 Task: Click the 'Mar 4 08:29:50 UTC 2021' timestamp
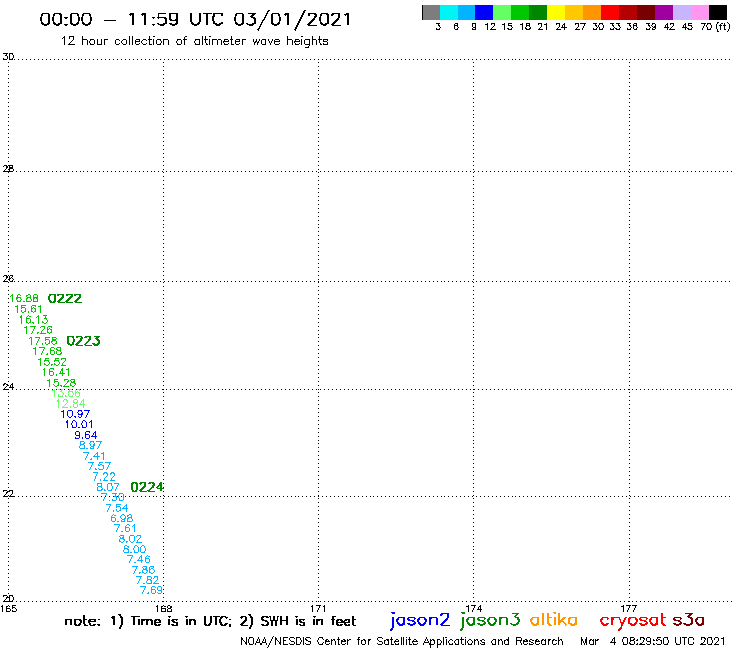pyautogui.click(x=653, y=641)
